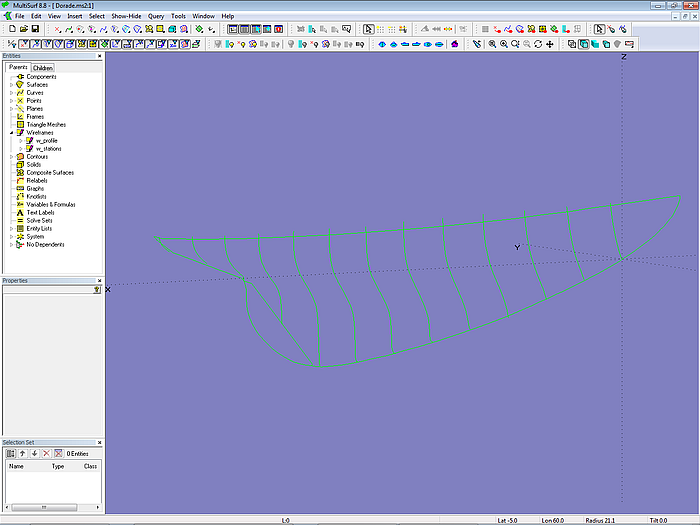Open the Show-Hide menu
This screenshot has height=525, width=700.
tap(126, 16)
